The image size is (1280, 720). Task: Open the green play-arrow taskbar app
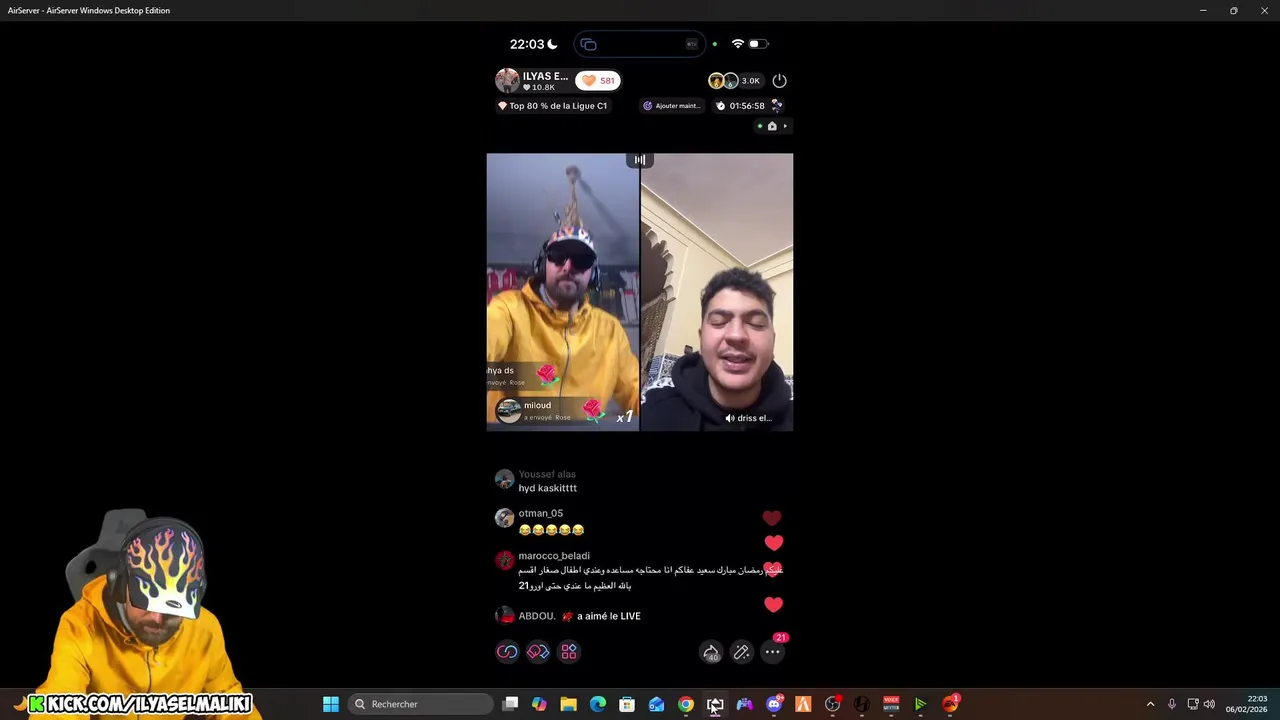920,704
